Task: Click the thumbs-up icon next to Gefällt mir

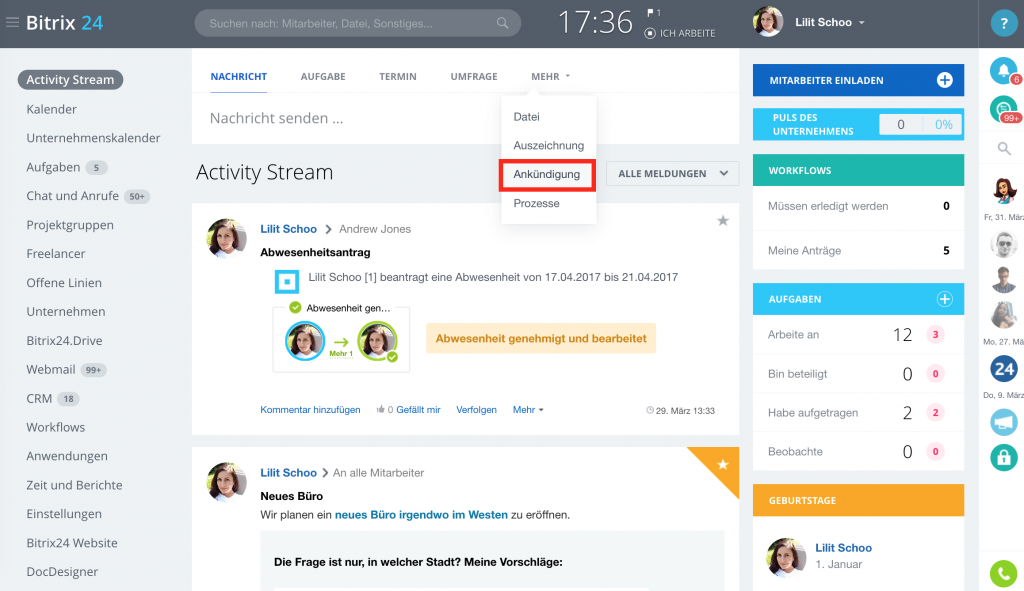Action: [381, 409]
